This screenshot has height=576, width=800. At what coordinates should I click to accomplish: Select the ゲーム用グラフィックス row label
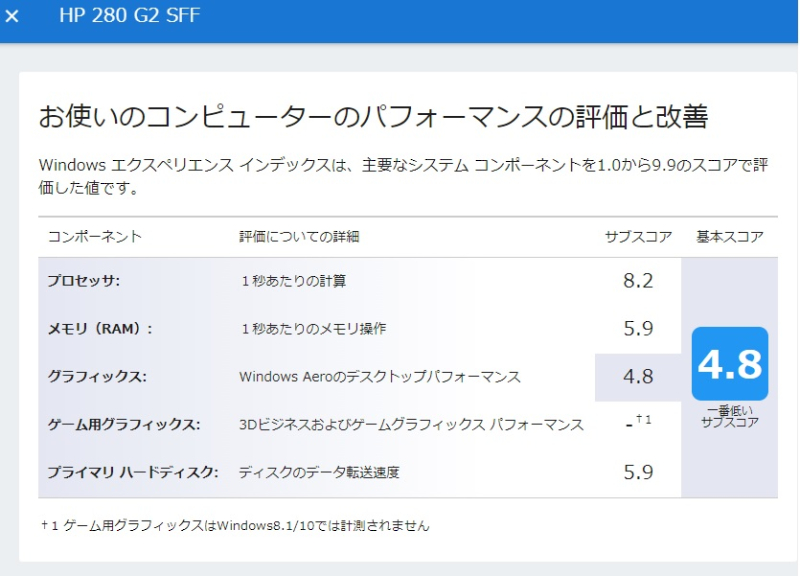124,424
